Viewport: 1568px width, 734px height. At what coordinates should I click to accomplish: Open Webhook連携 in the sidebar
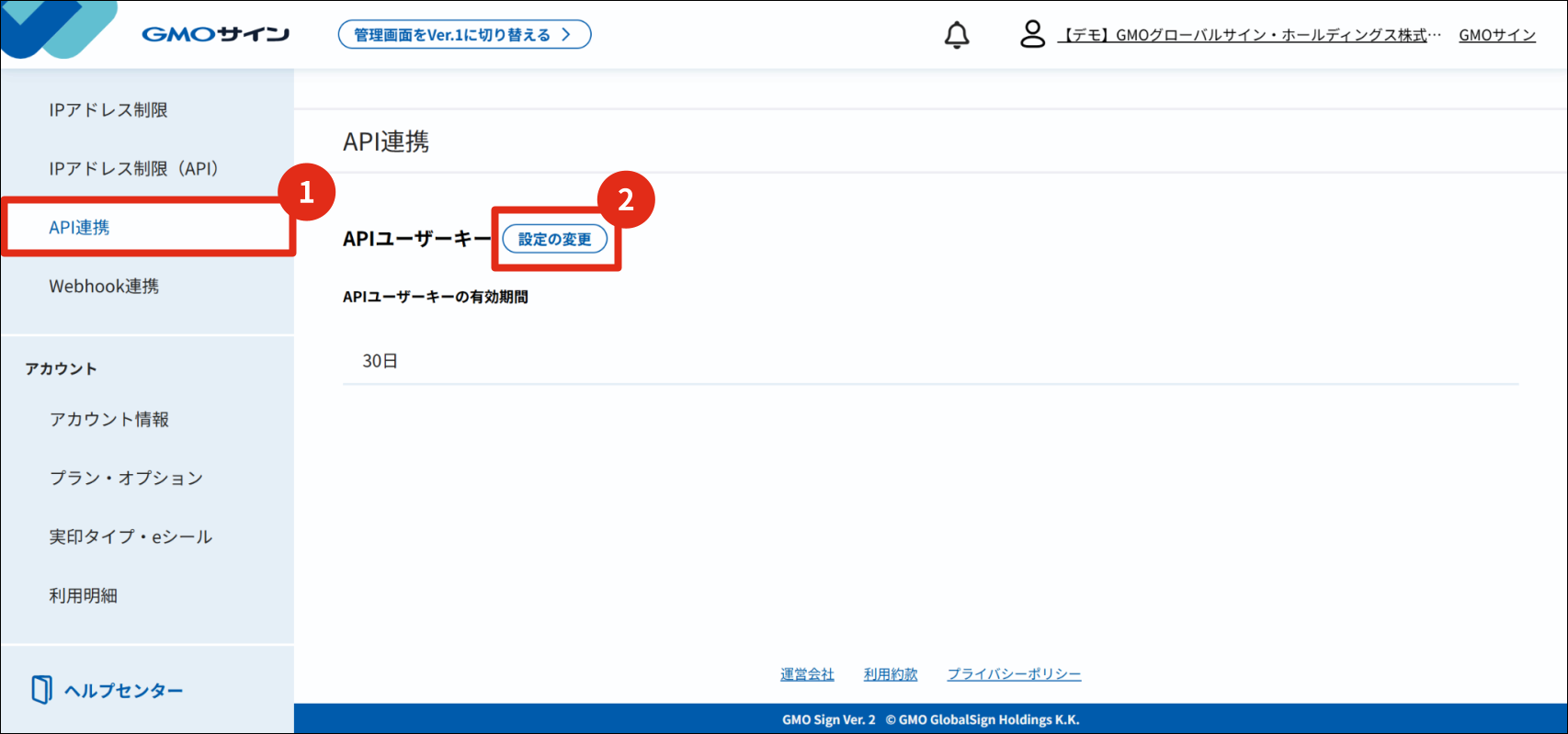104,287
